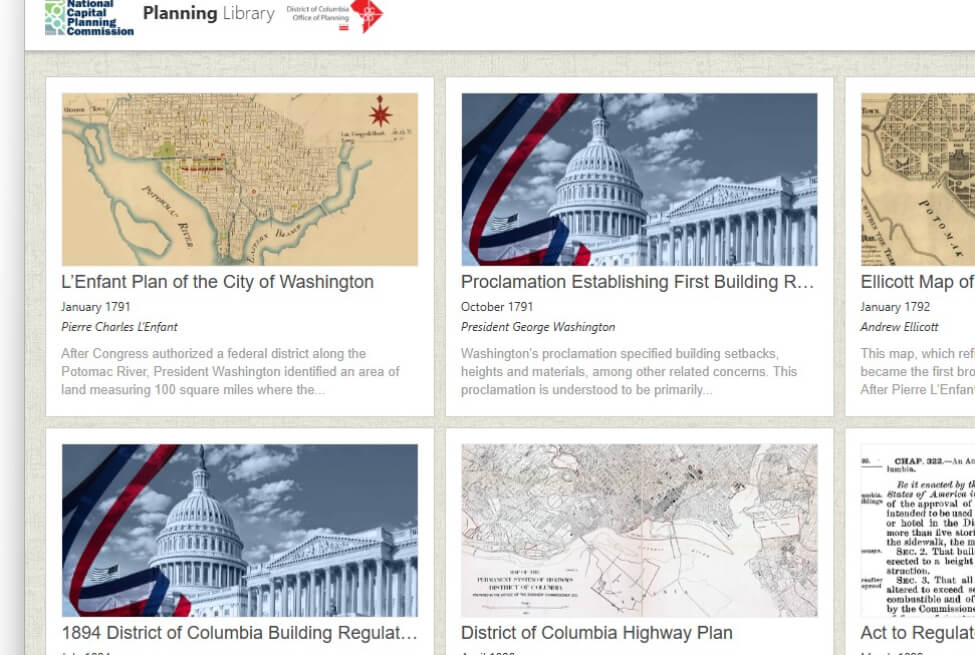This screenshot has height=655, width=975.
Task: Open the Act to Regulate document scan thumbnail
Action: click(x=917, y=530)
